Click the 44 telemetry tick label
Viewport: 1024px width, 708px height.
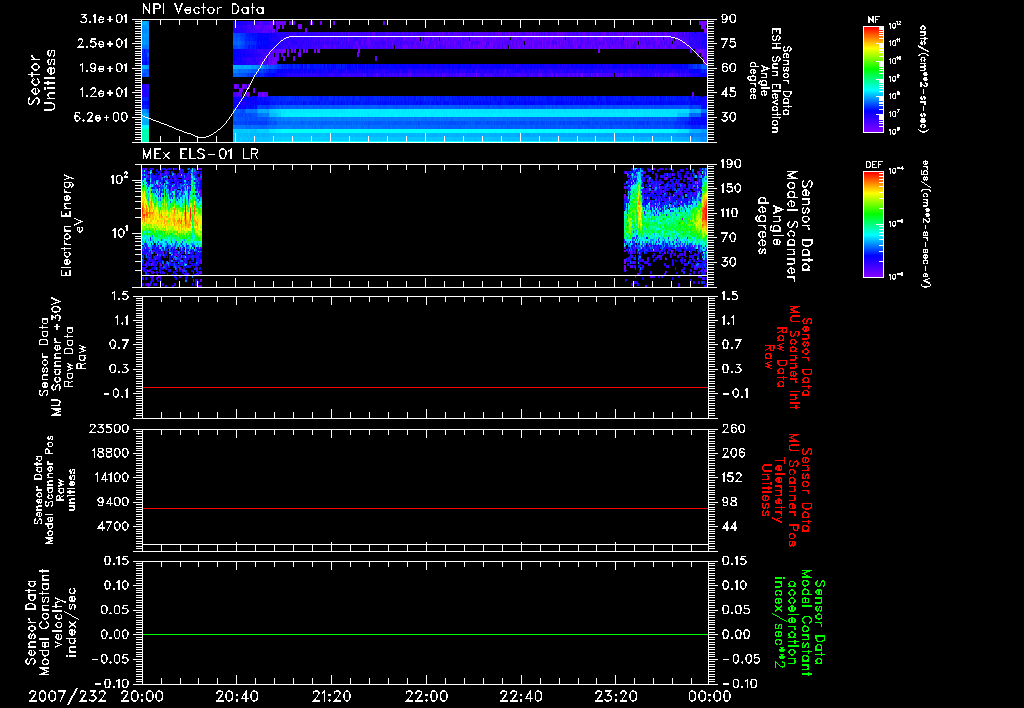click(x=729, y=526)
